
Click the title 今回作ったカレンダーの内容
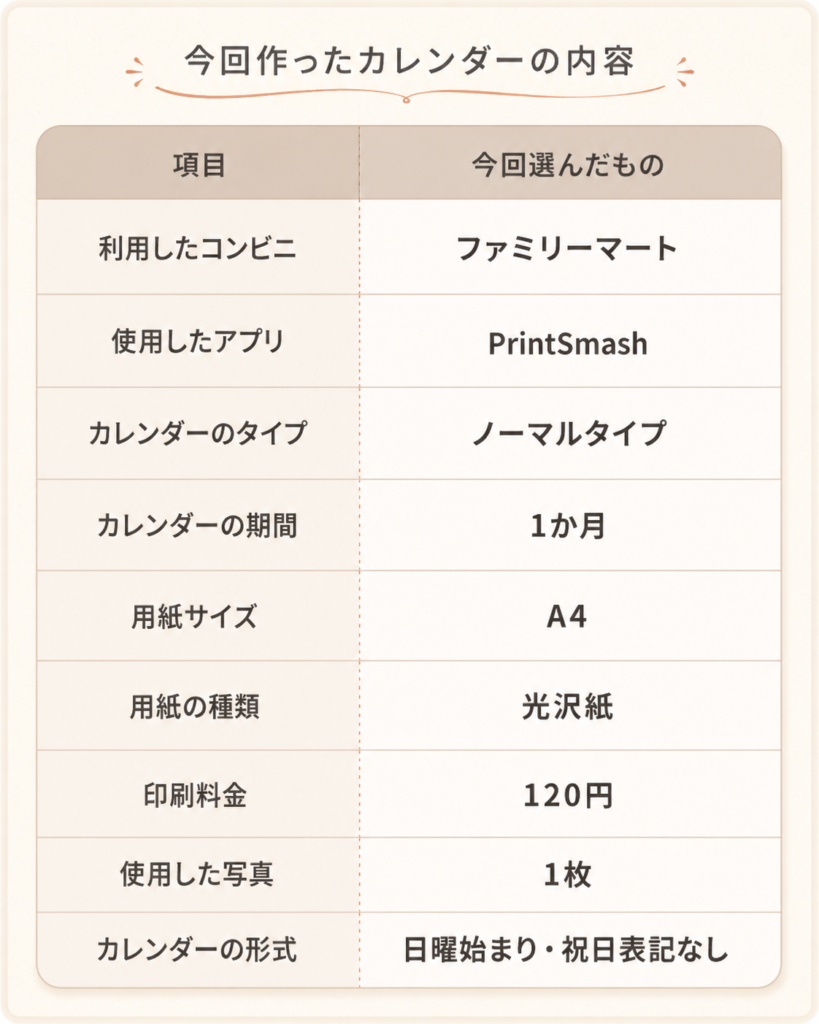[x=409, y=62]
